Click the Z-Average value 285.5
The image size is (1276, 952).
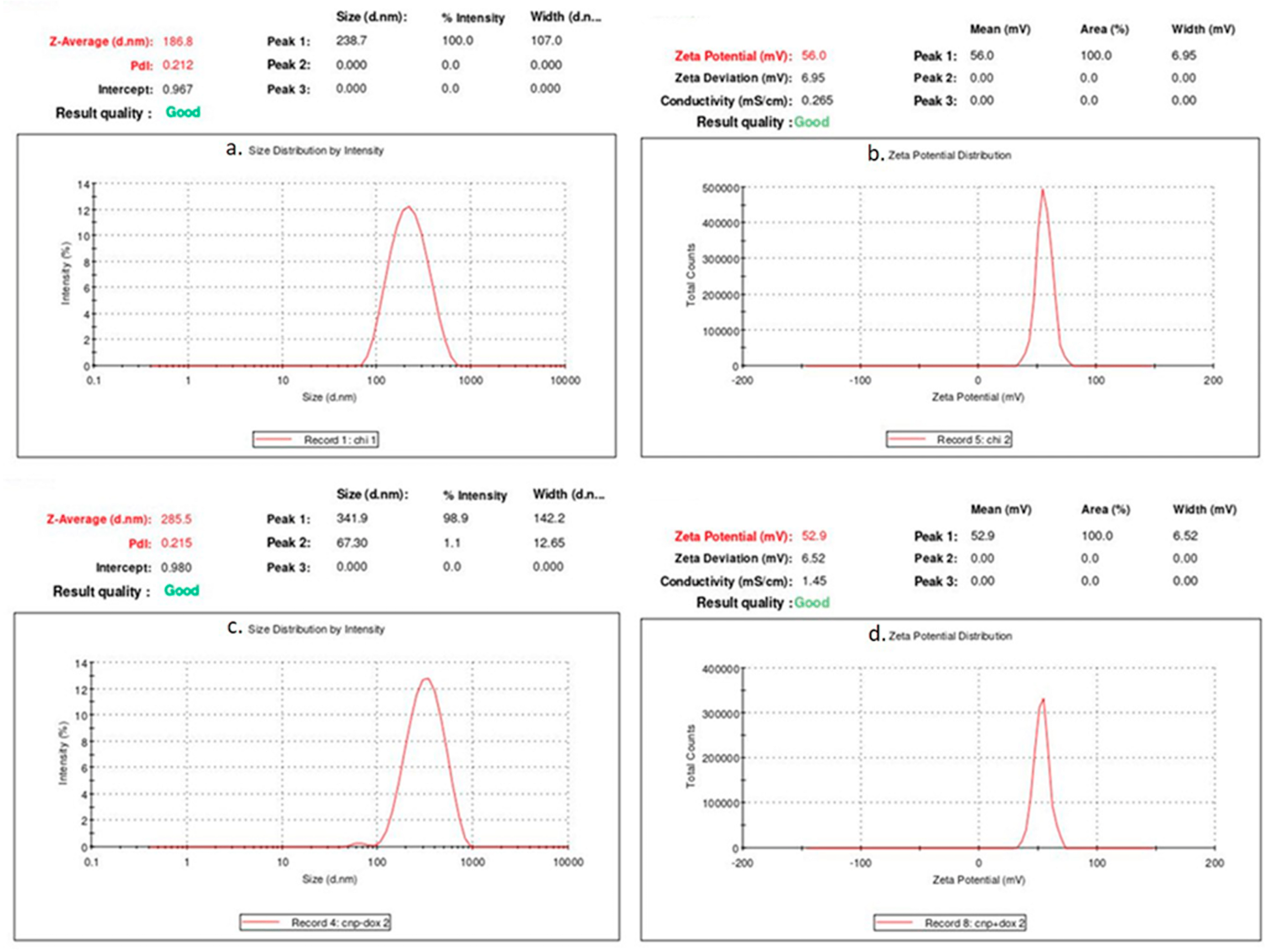[176, 519]
